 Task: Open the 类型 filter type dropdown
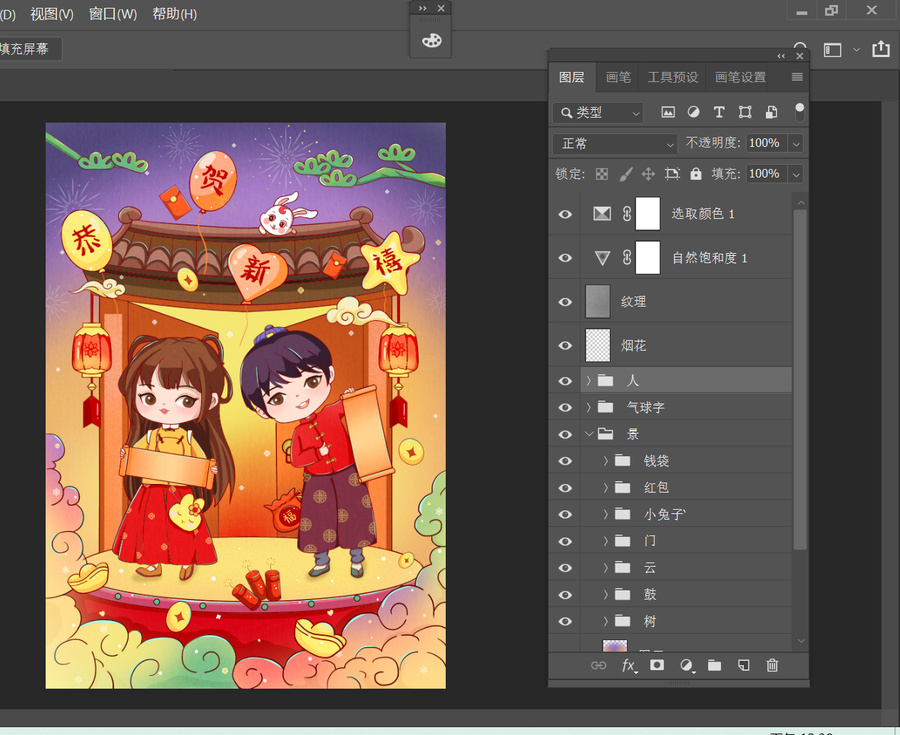598,112
